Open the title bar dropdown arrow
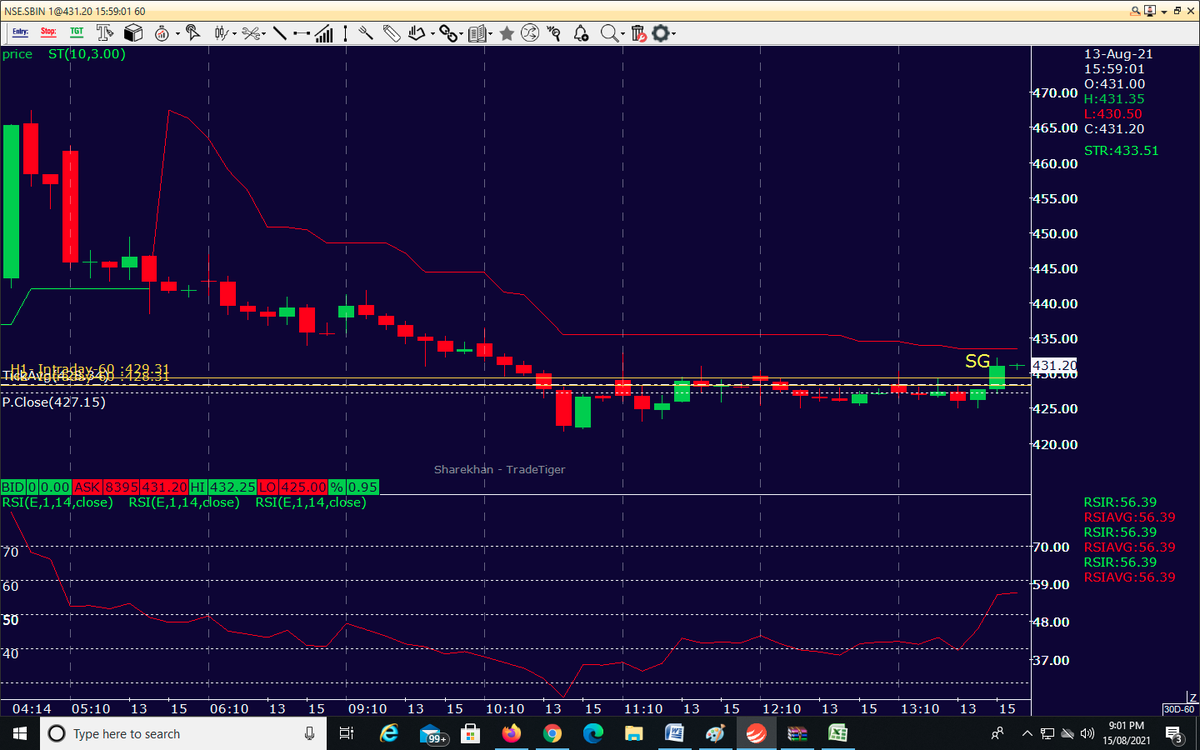 tap(1166, 10)
